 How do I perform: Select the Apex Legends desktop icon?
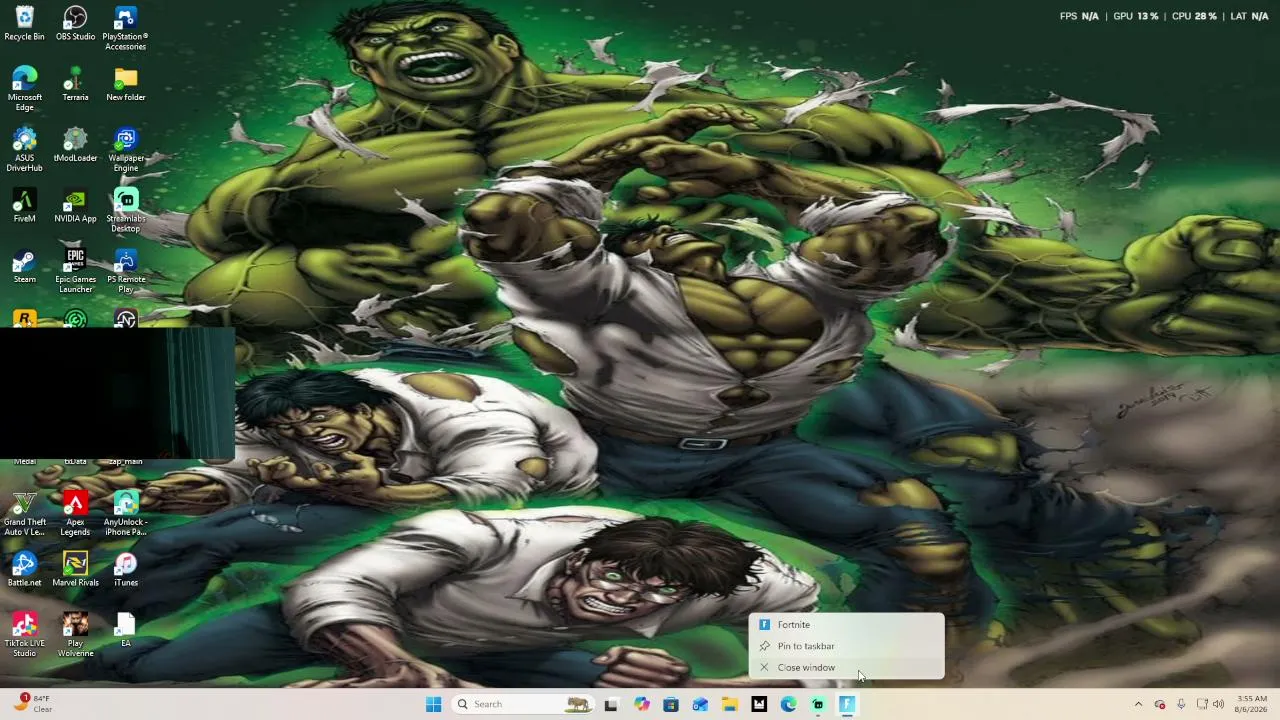coord(75,514)
